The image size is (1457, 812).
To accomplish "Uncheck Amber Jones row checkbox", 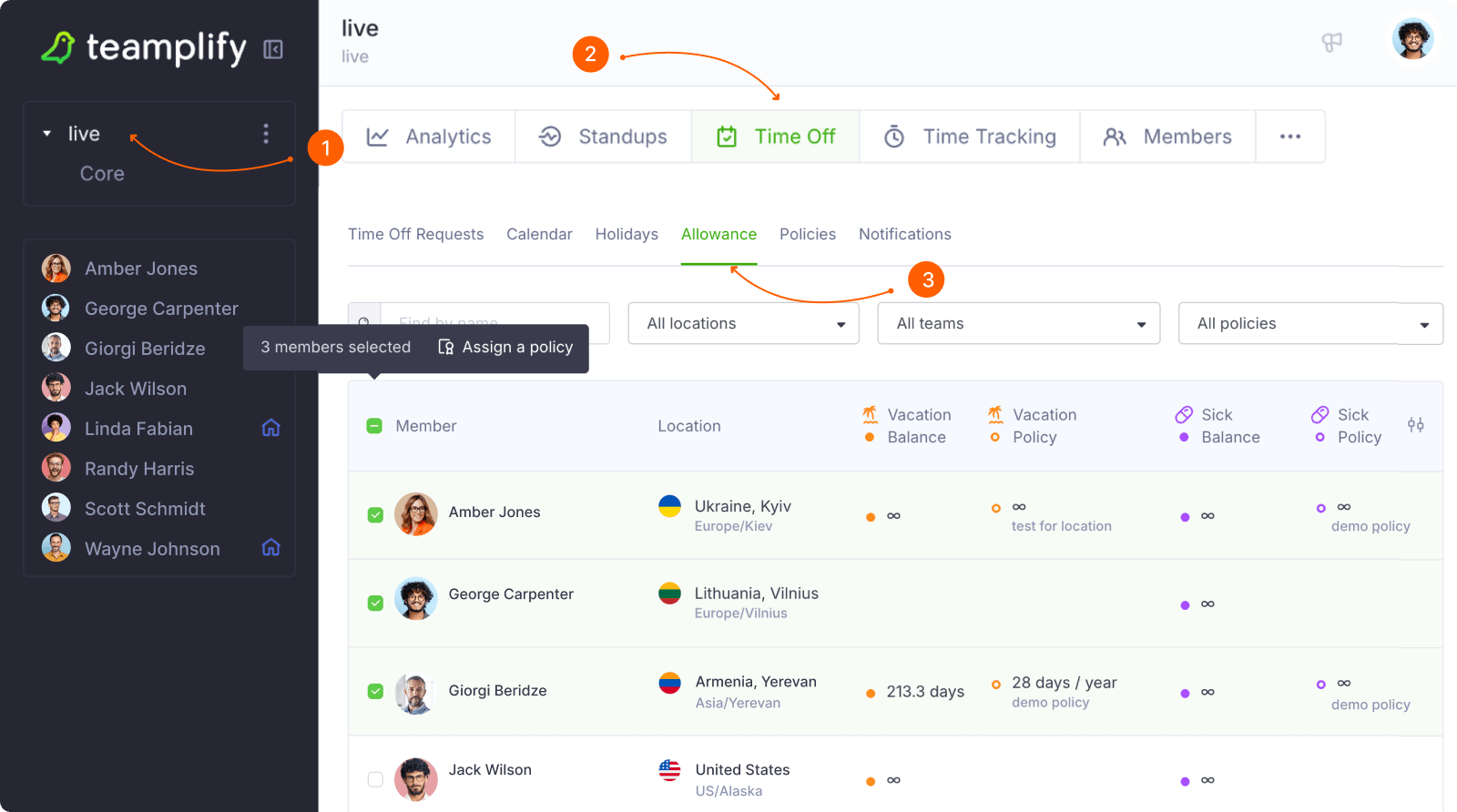I will pos(375,515).
